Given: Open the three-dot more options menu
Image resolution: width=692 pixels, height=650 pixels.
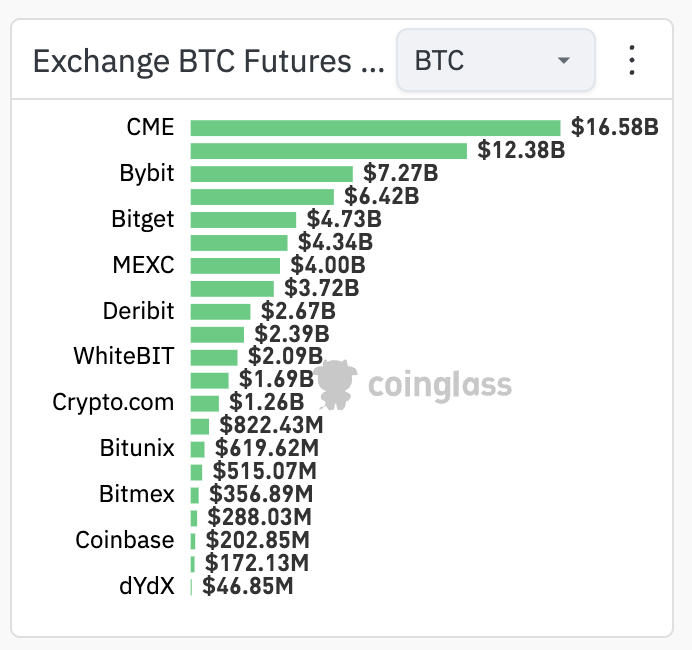Looking at the screenshot, I should coord(631,60).
